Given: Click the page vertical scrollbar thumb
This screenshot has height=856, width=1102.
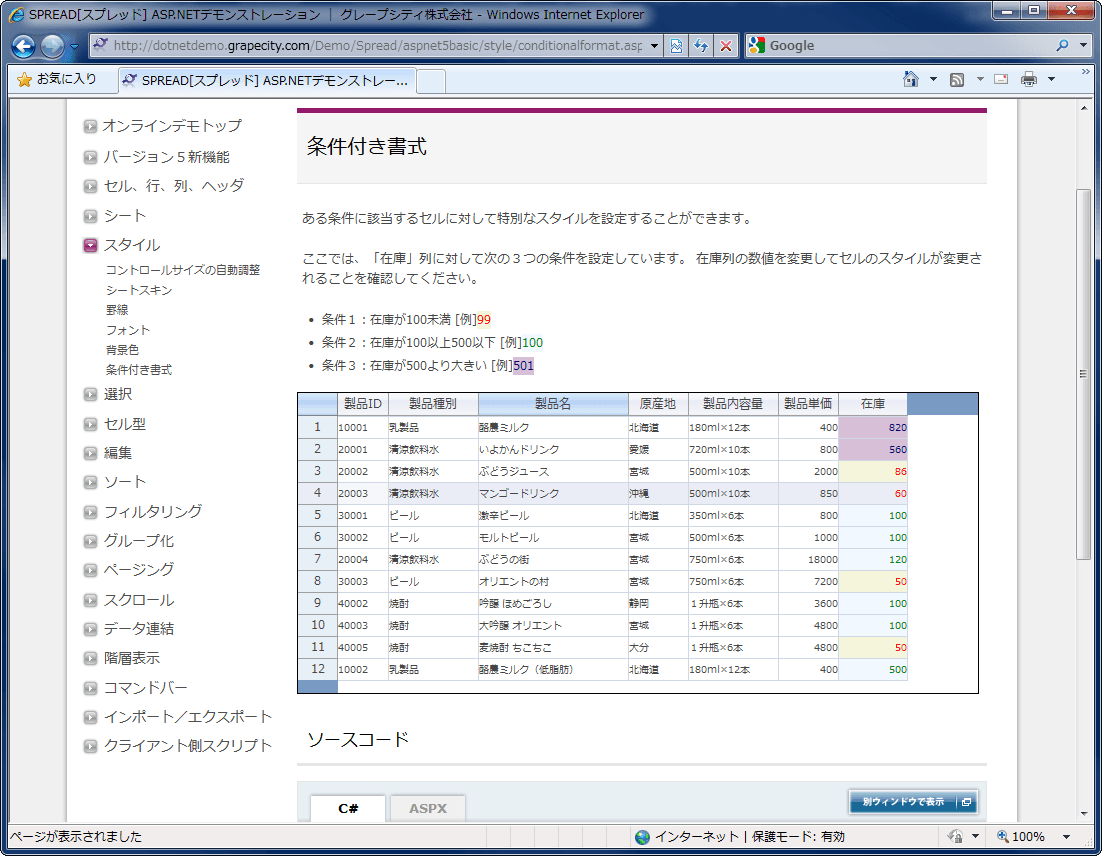Looking at the screenshot, I should pos(1084,374).
